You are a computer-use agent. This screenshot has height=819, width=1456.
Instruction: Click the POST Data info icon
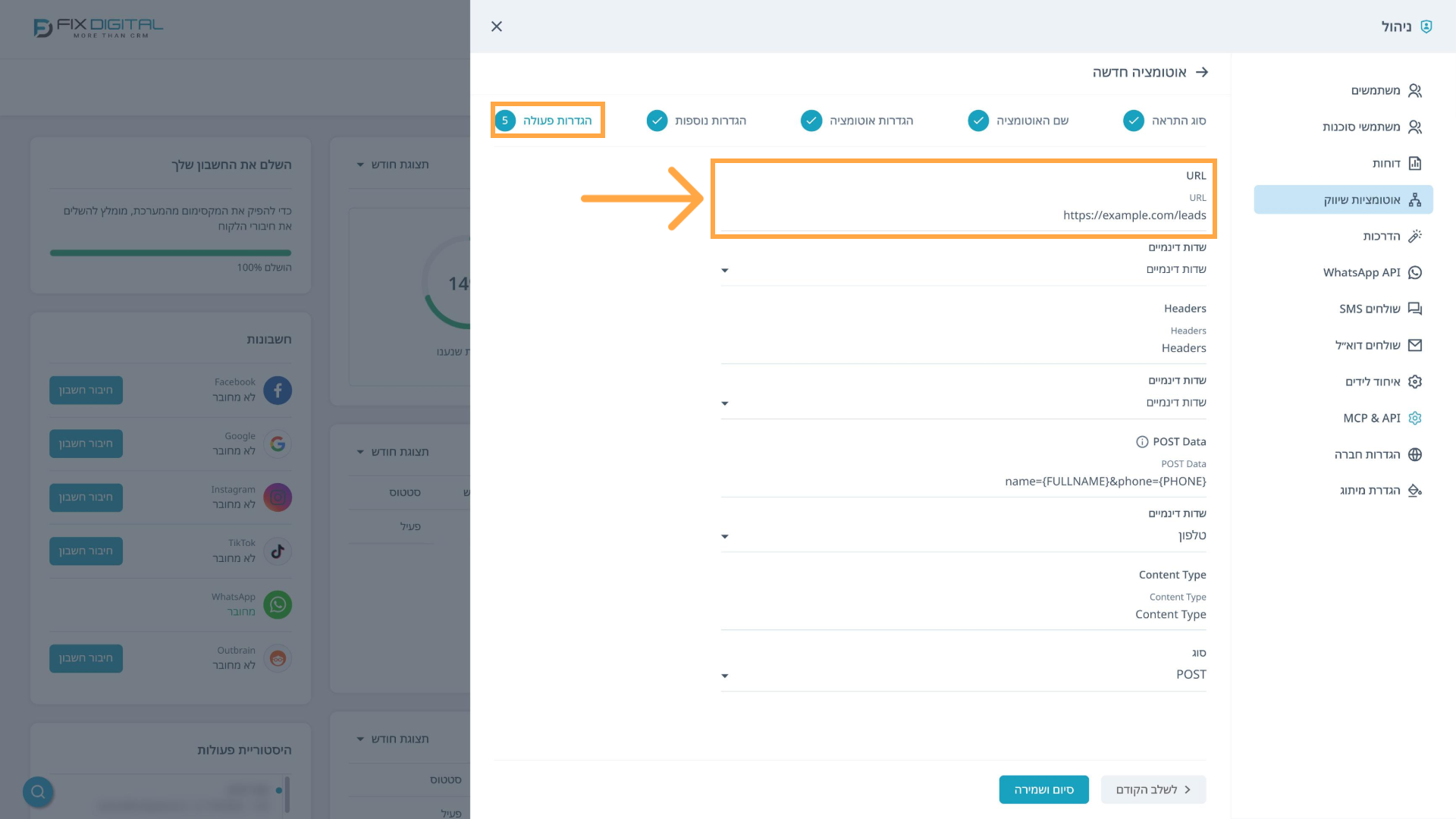1142,442
